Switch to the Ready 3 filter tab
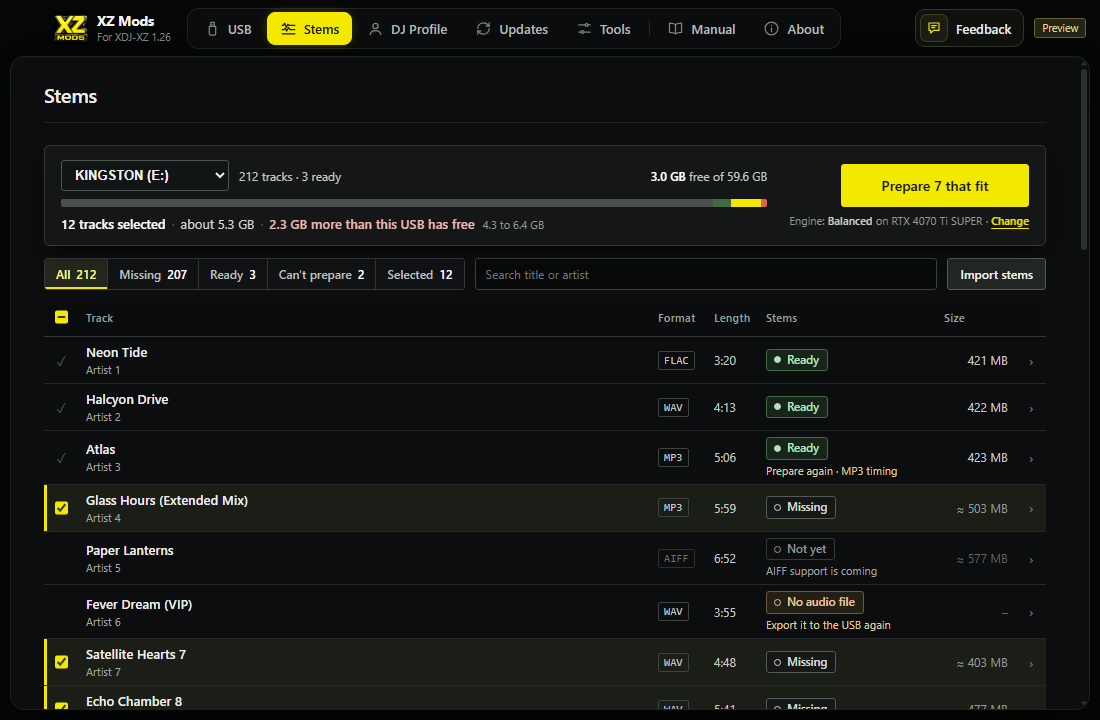This screenshot has width=1100, height=720. pos(233,274)
